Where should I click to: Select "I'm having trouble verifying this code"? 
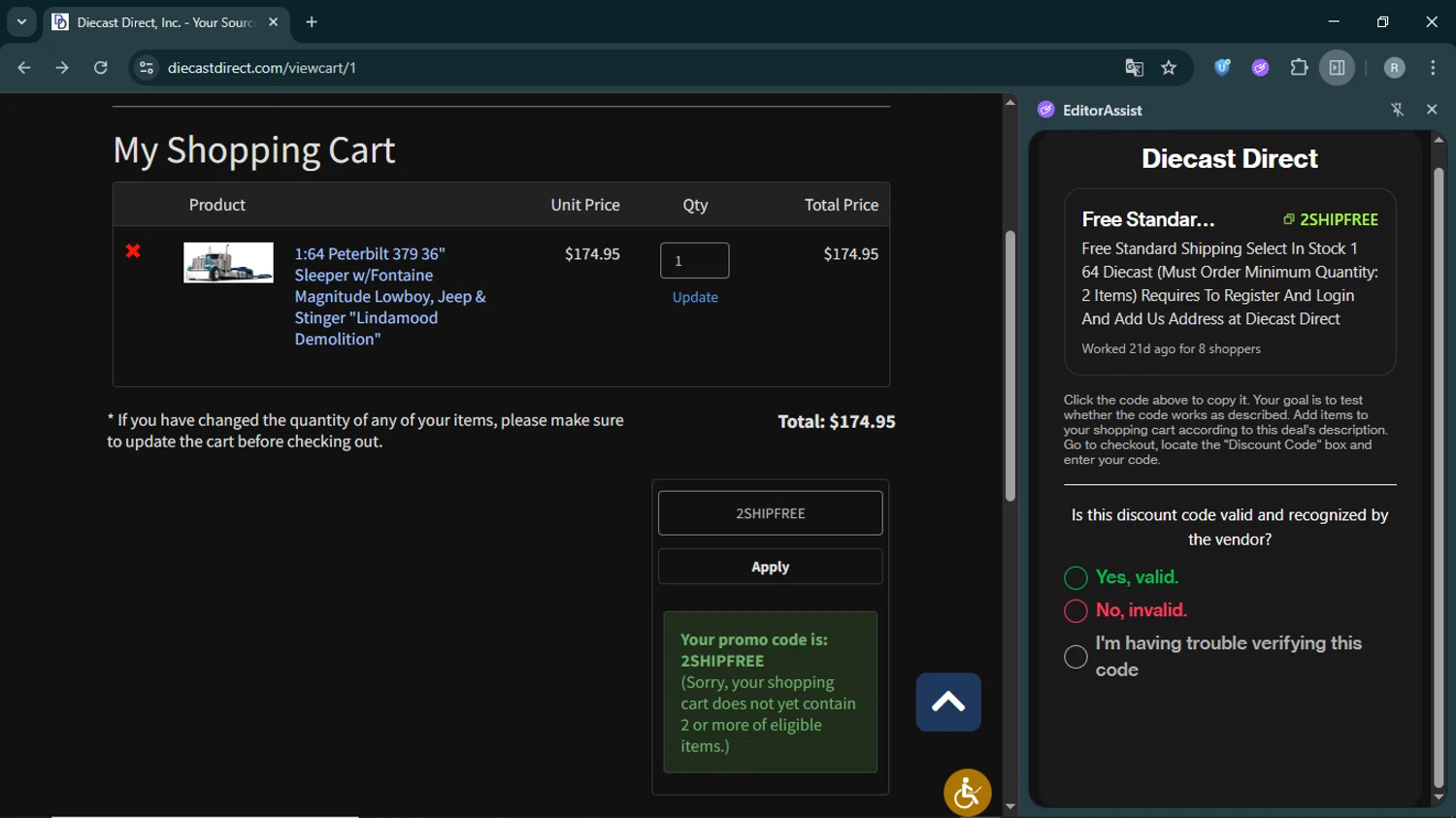pos(1075,657)
